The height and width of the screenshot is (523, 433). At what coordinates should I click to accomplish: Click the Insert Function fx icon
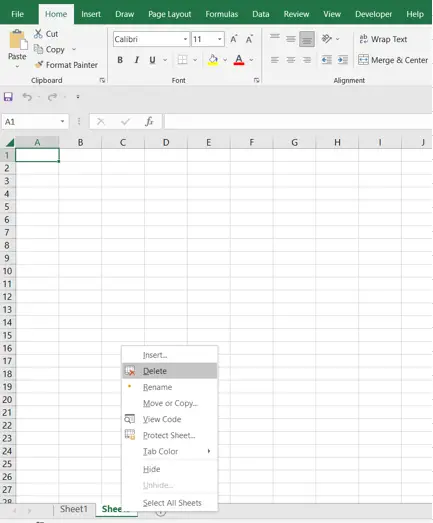click(x=149, y=121)
